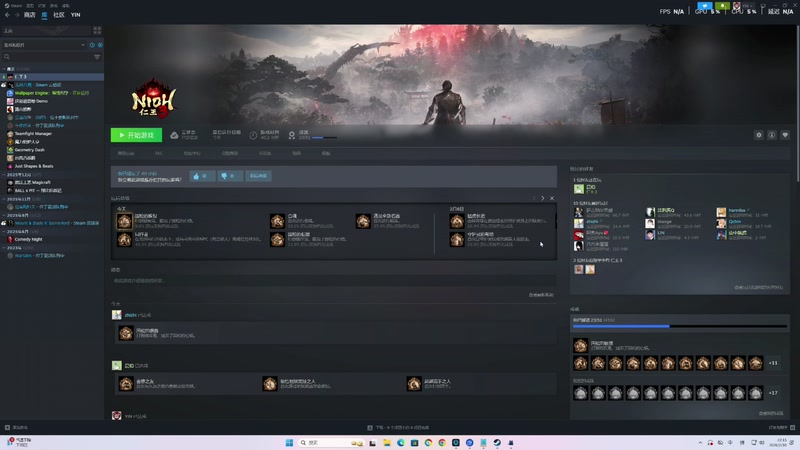The image size is (800, 450).
Task: Go back with the navigation back arrow
Action: tap(7, 15)
